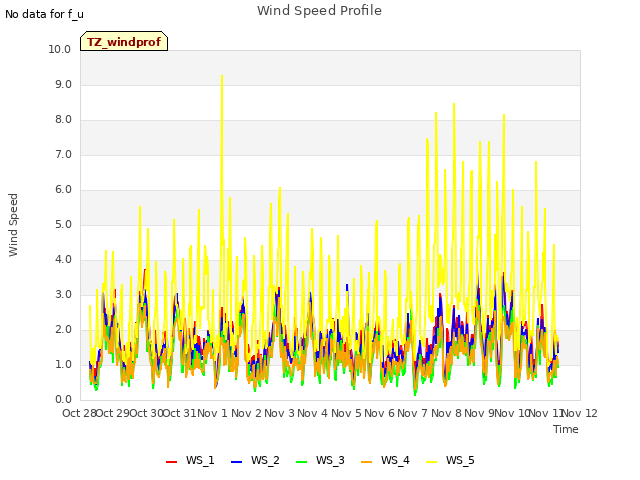Select the WS_1 legend label
The height and width of the screenshot is (480, 640).
(x=200, y=460)
